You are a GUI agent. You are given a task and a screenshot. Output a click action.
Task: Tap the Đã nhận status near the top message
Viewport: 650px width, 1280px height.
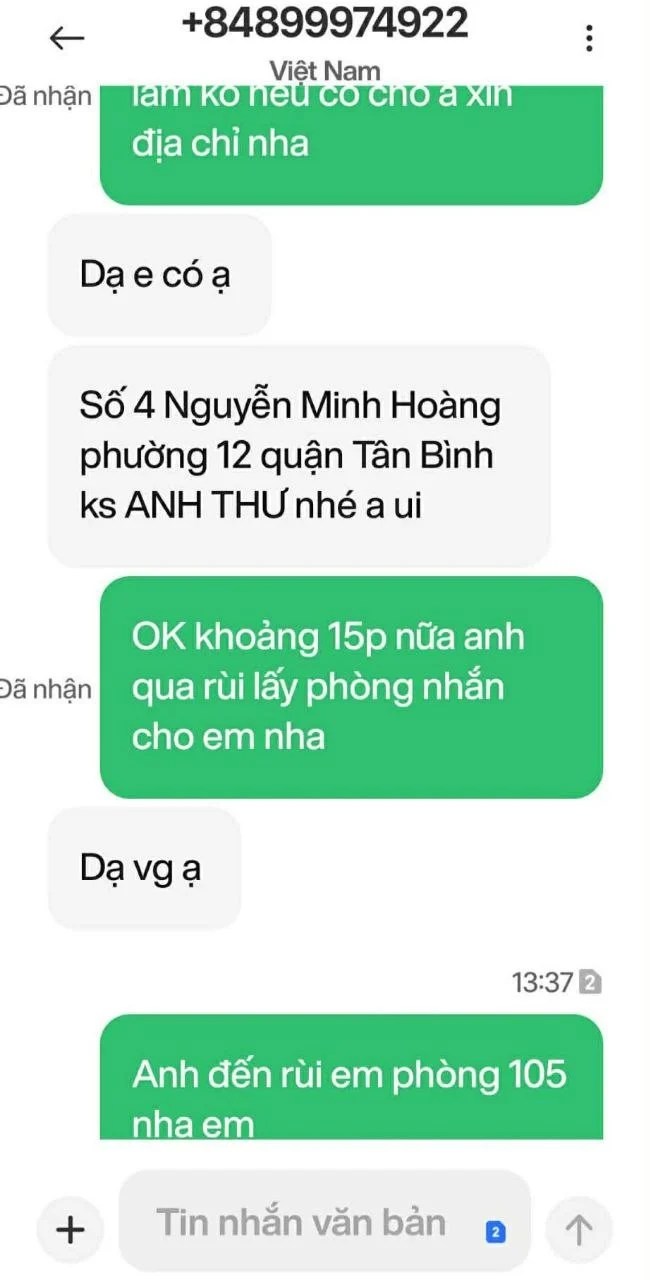point(46,96)
